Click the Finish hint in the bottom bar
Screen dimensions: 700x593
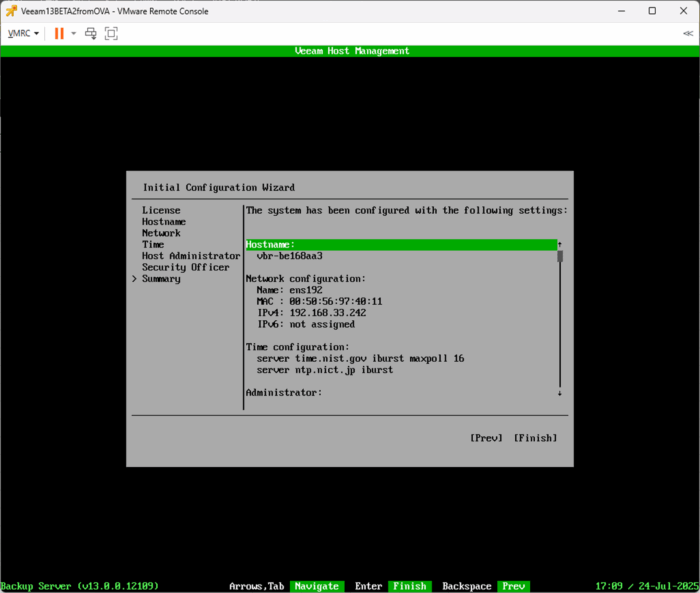(409, 586)
